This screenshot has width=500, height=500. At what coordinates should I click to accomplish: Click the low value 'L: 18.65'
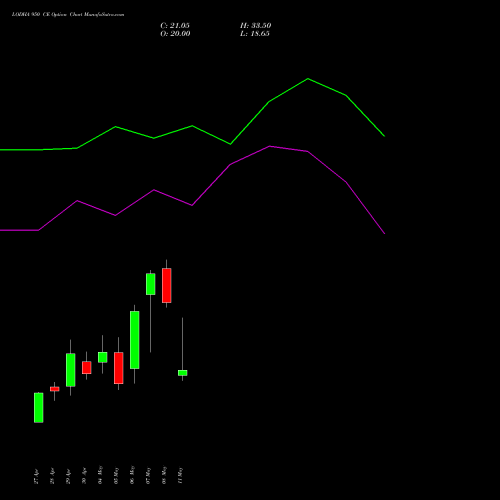[255, 34]
